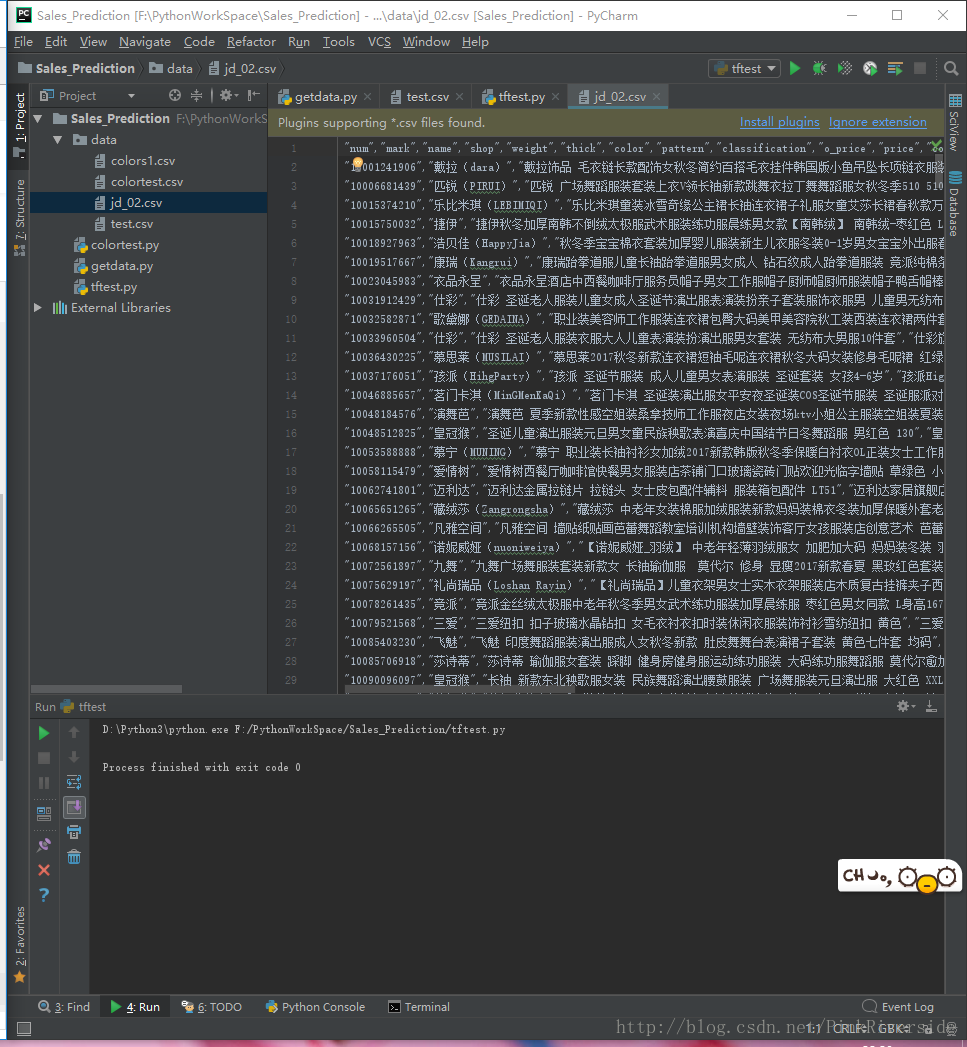Collapse the Sales_Prediction root folder

[x=39, y=119]
